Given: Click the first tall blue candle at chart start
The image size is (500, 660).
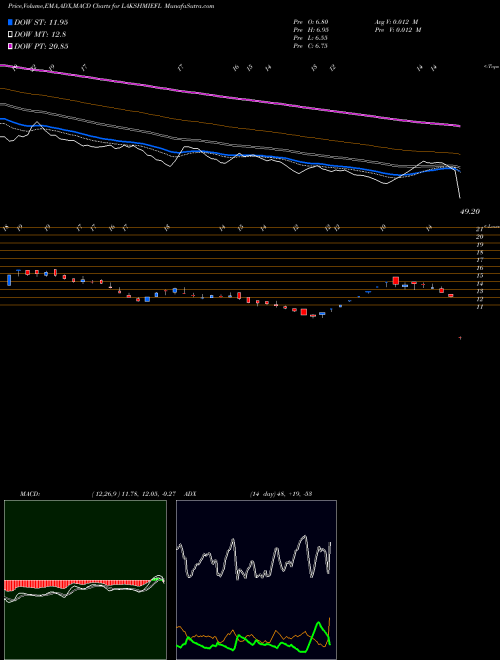Looking at the screenshot, I should click(x=9, y=280).
